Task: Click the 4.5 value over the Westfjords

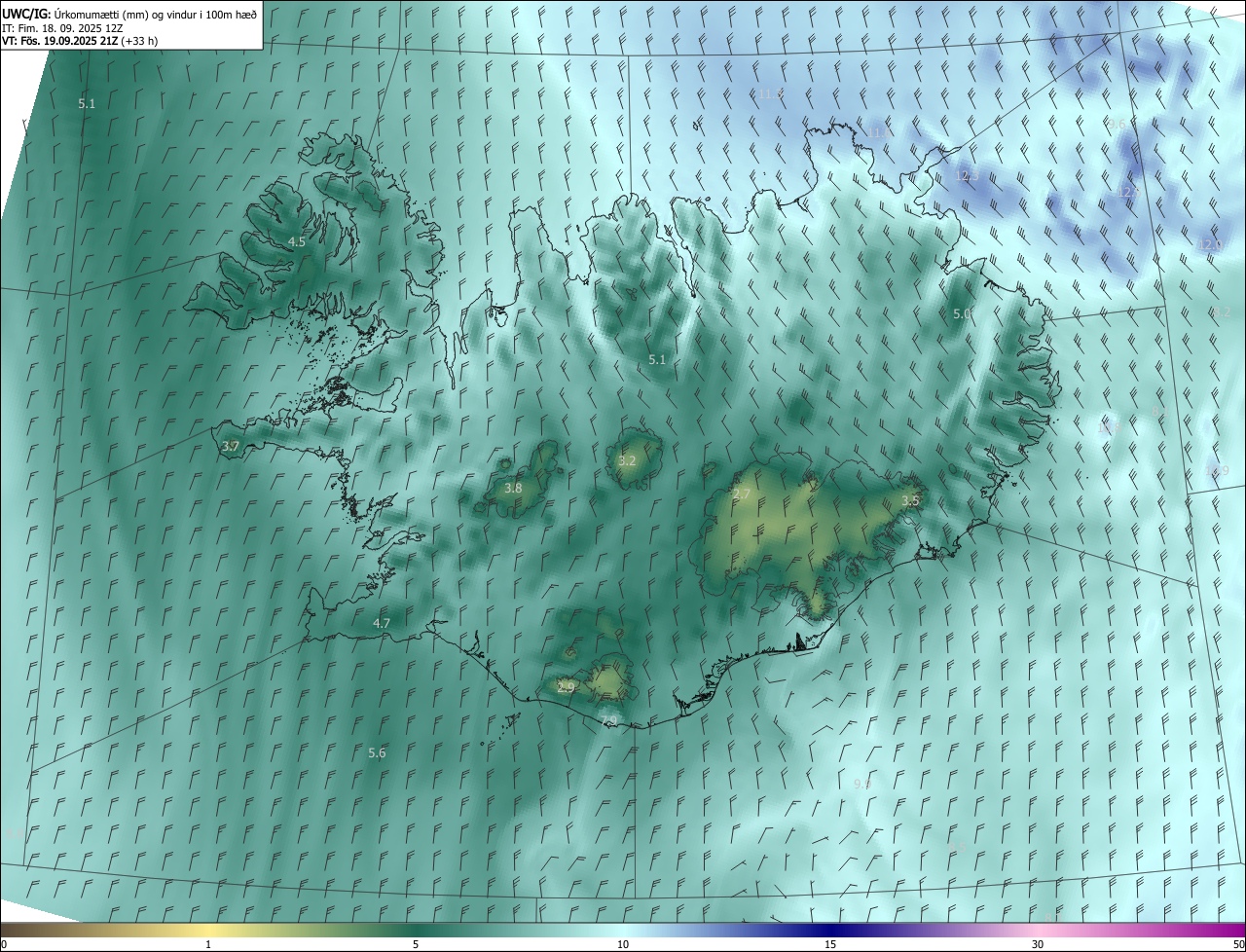Action: [x=297, y=241]
